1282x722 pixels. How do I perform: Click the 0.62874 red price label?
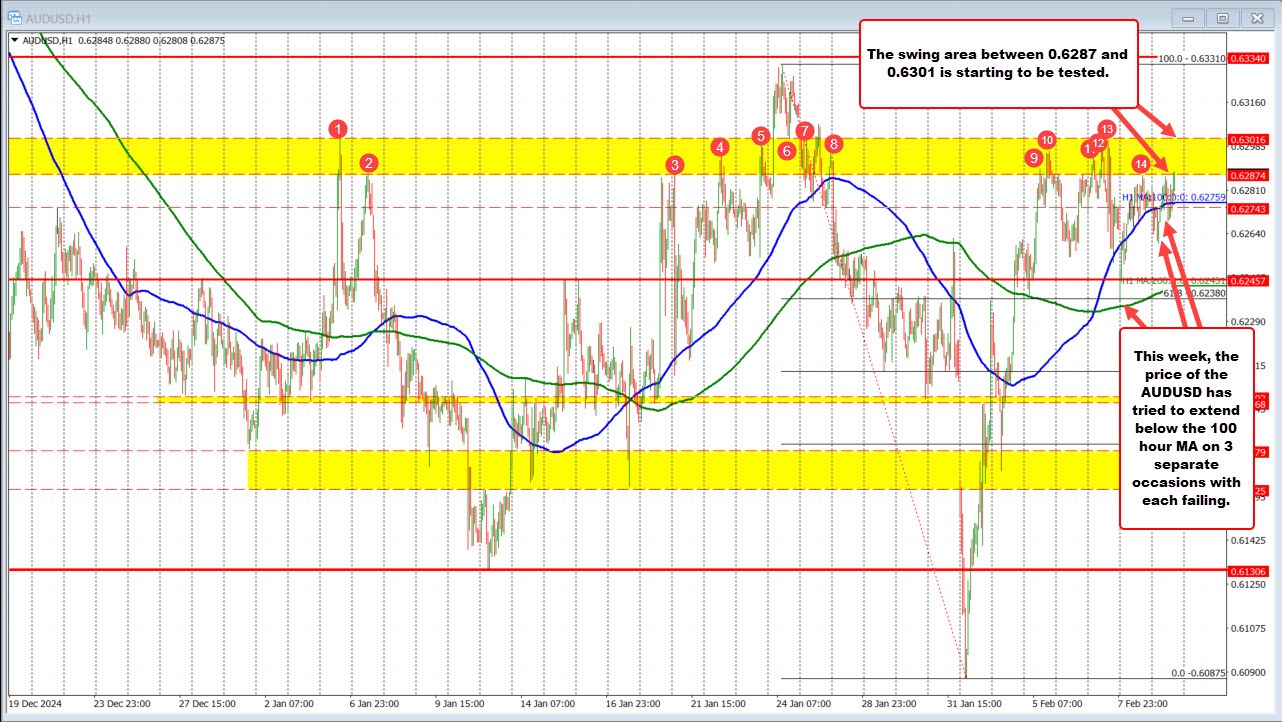pos(1248,175)
